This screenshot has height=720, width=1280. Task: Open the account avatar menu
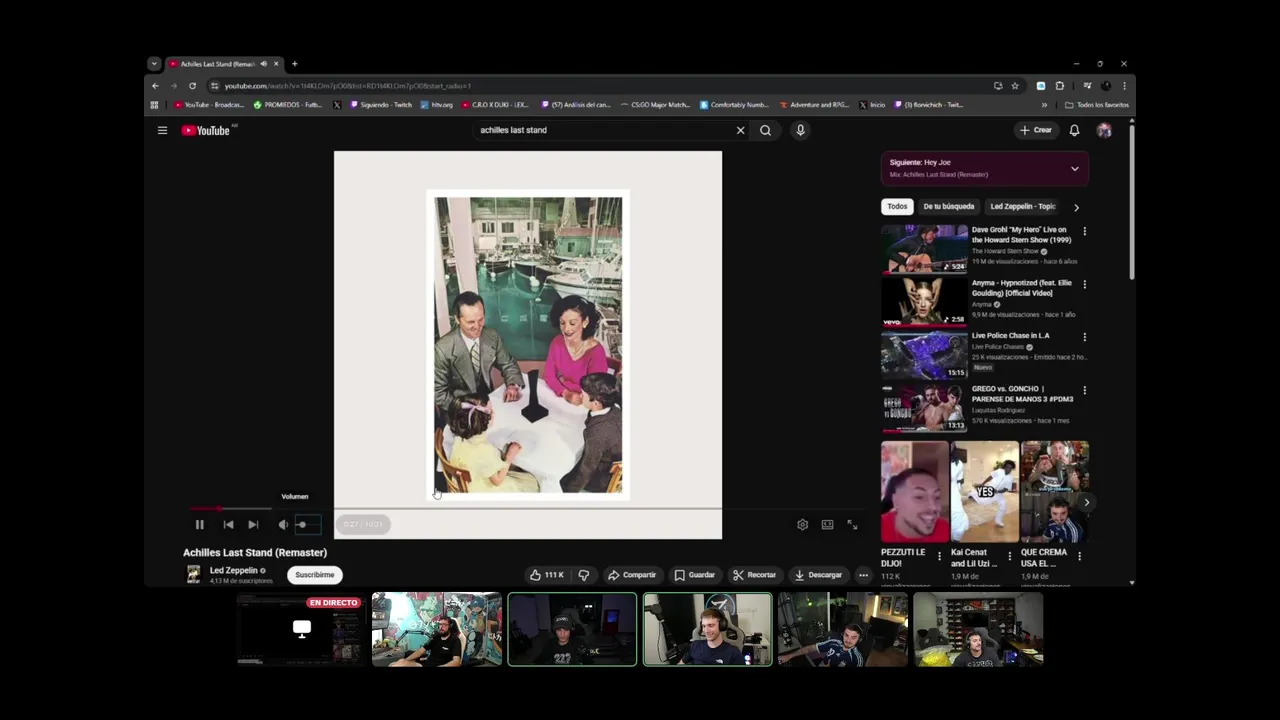click(x=1104, y=130)
